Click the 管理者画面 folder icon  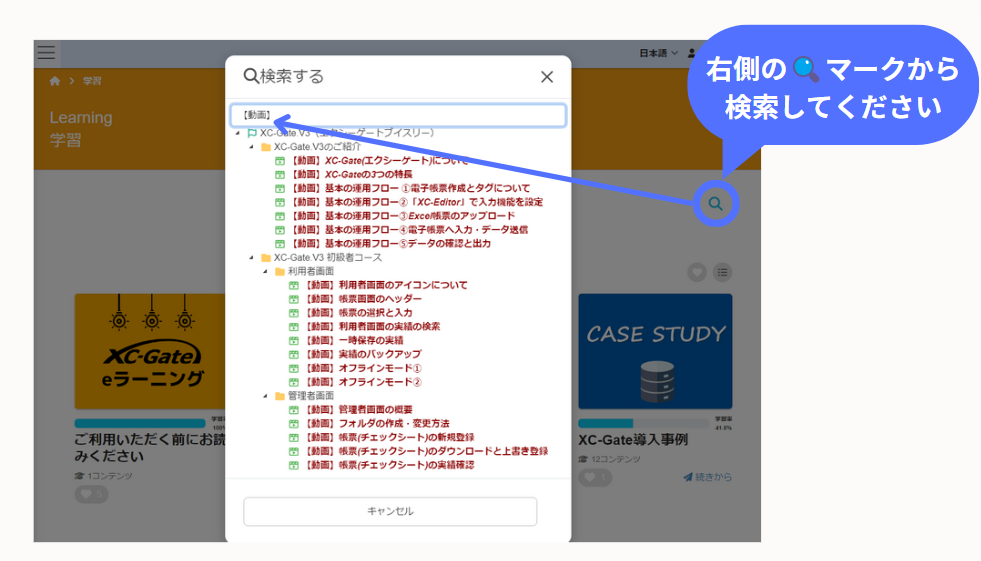pyautogui.click(x=280, y=396)
